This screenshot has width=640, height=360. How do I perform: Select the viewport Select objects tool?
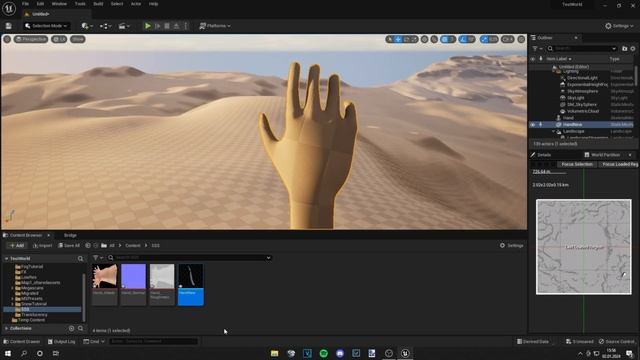coord(390,39)
